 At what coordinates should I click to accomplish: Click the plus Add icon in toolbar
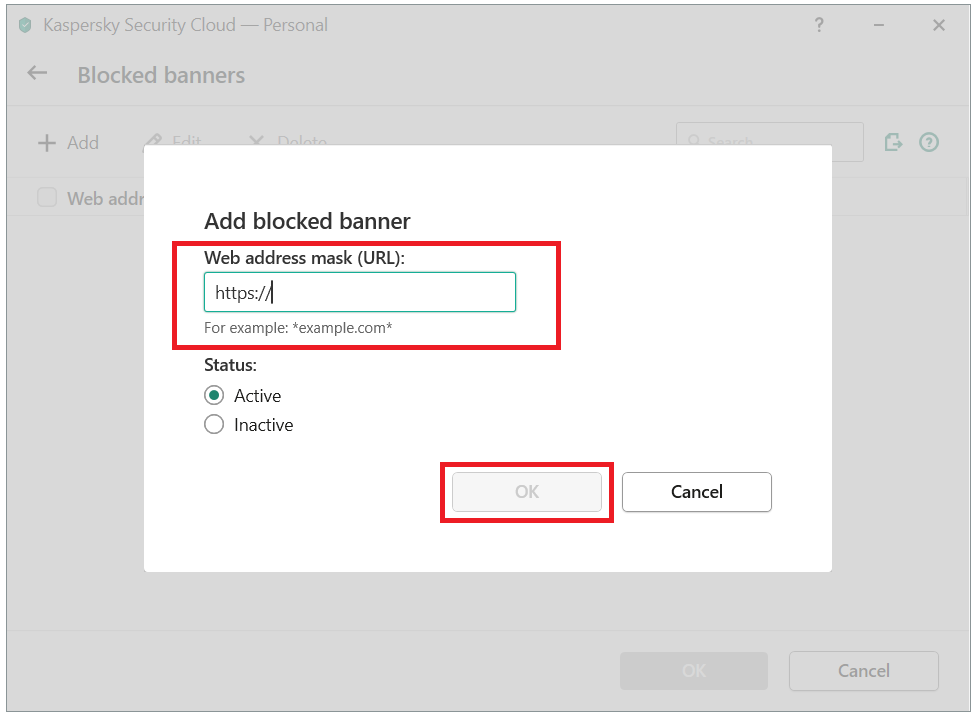point(47,143)
